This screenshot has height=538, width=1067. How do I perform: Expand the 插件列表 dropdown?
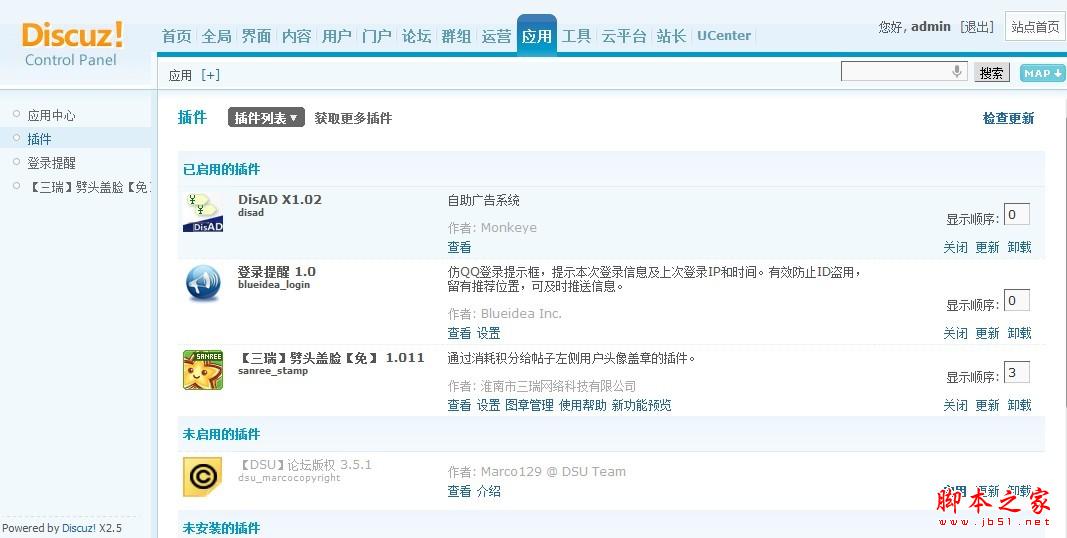click(x=266, y=118)
